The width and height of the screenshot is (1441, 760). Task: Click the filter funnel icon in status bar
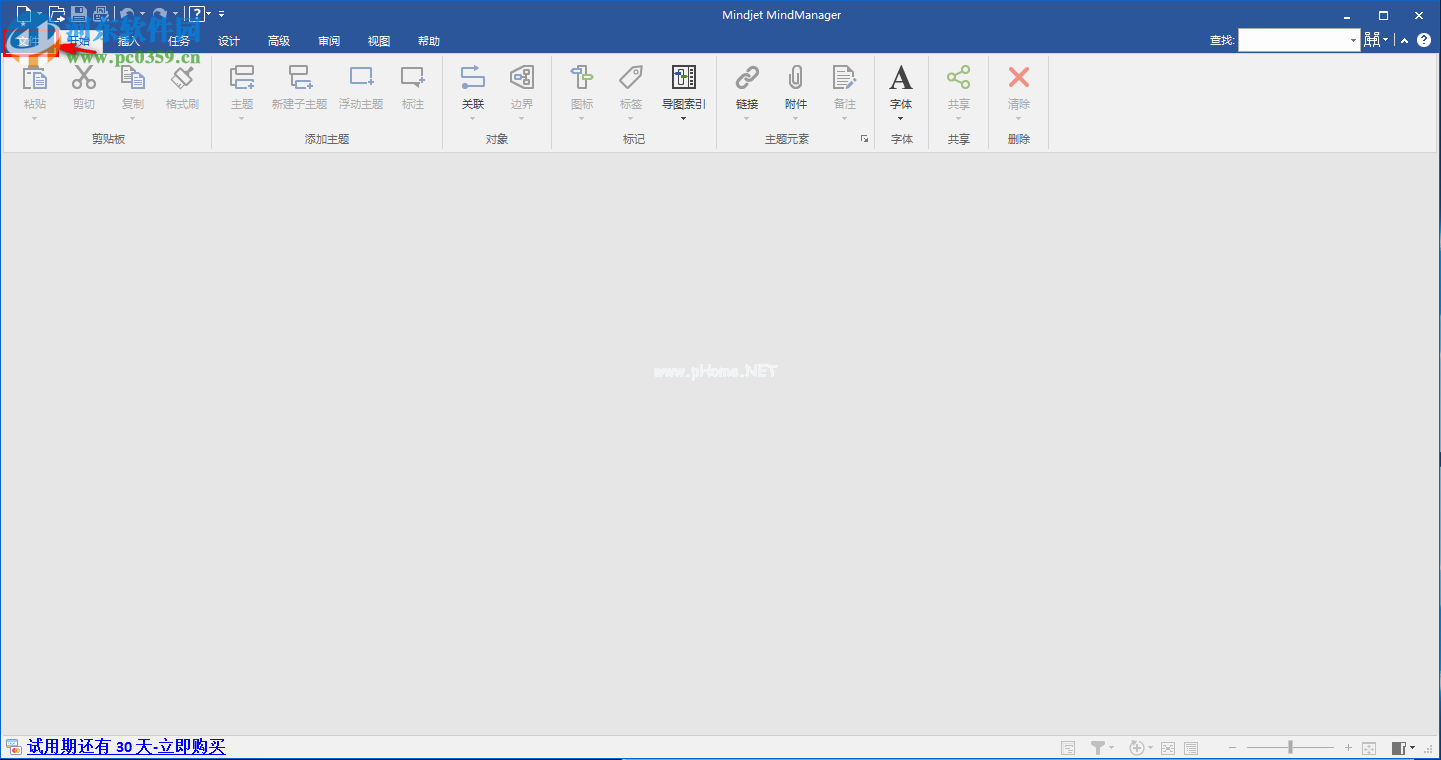pos(1098,748)
